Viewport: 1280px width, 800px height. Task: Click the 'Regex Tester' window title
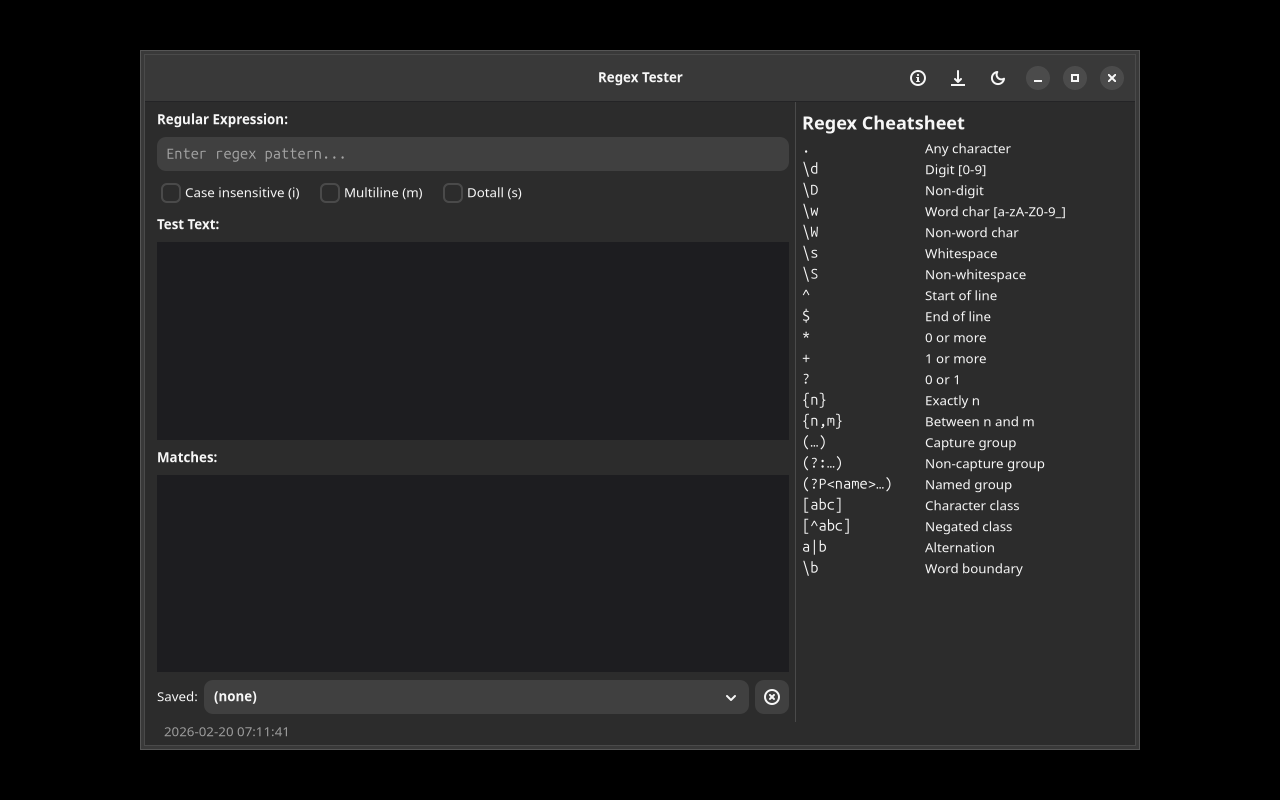tap(640, 78)
